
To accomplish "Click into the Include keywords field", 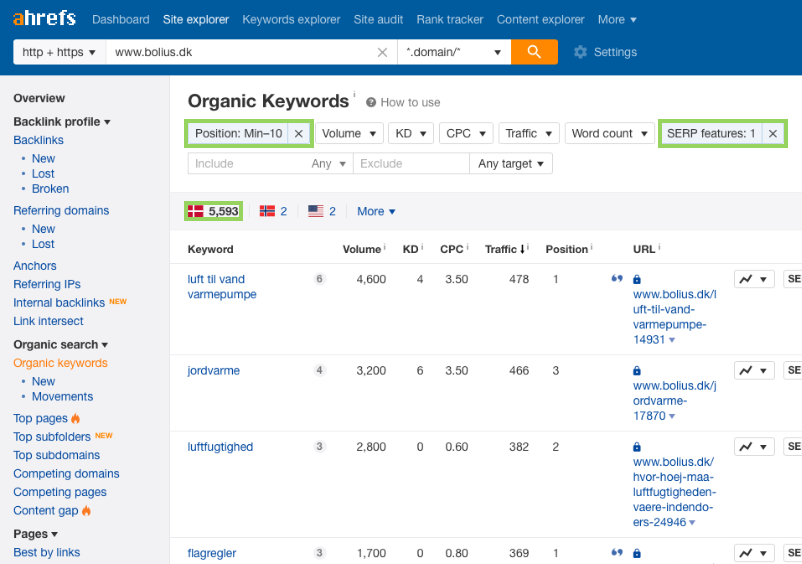I will pos(248,164).
